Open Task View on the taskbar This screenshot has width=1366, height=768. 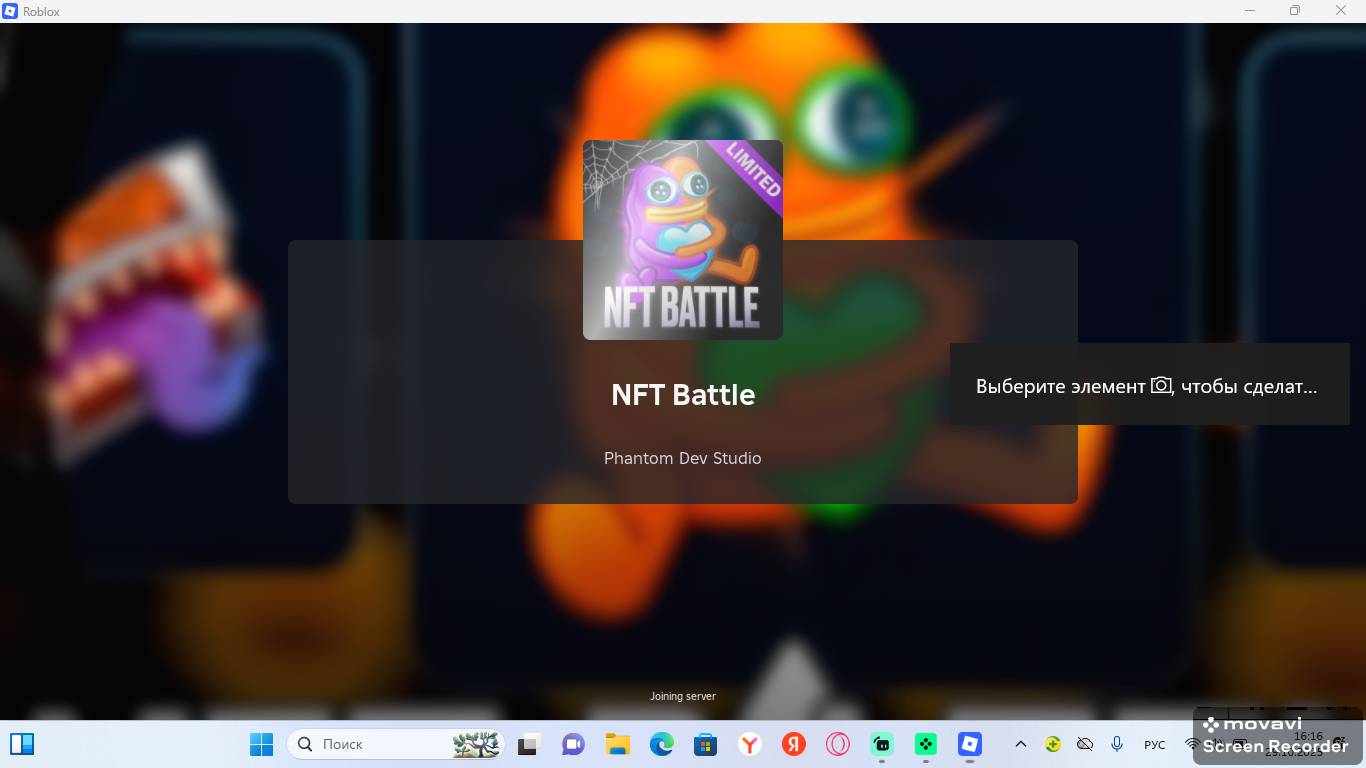[529, 744]
